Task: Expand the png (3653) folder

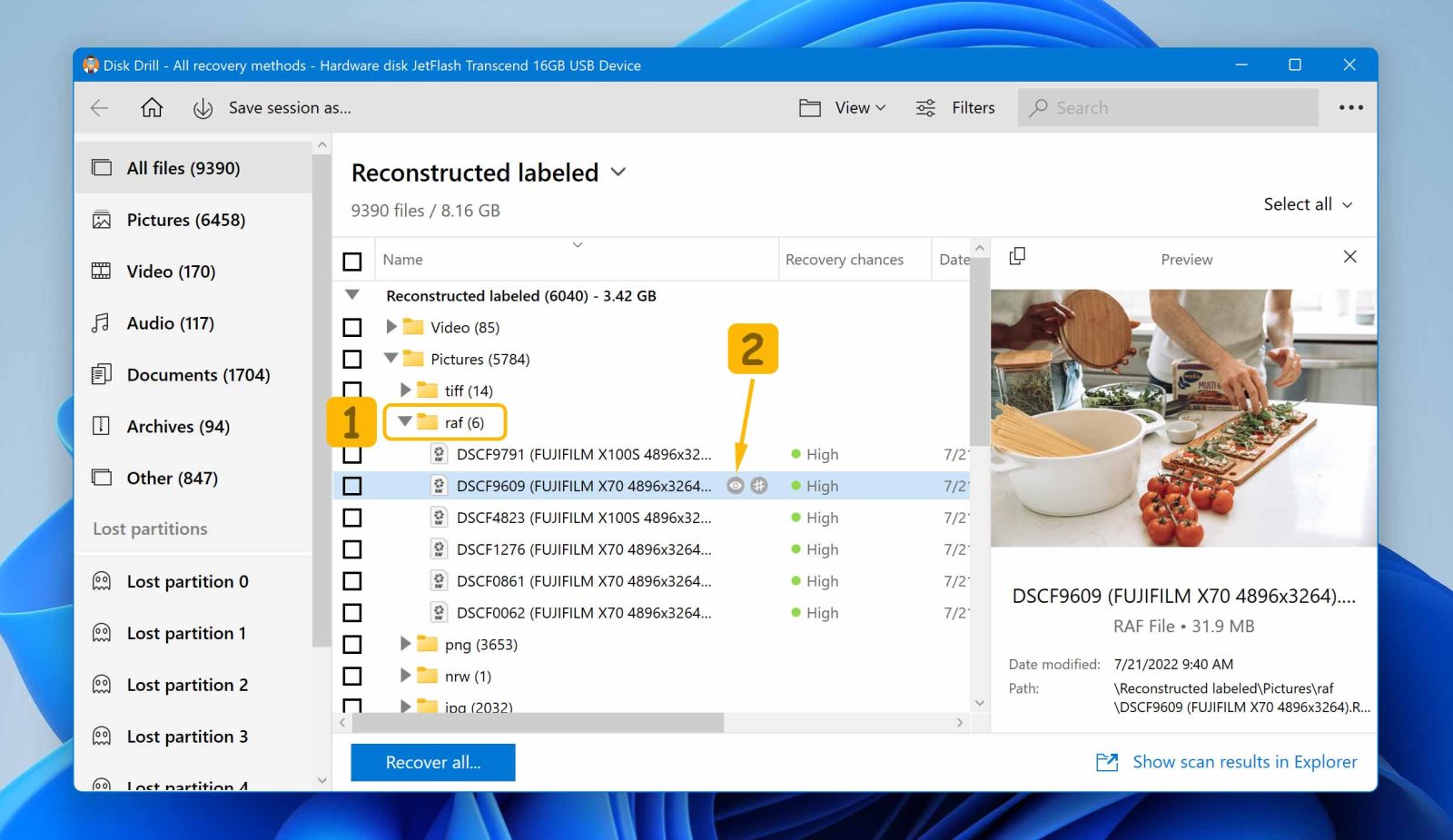Action: coord(405,644)
